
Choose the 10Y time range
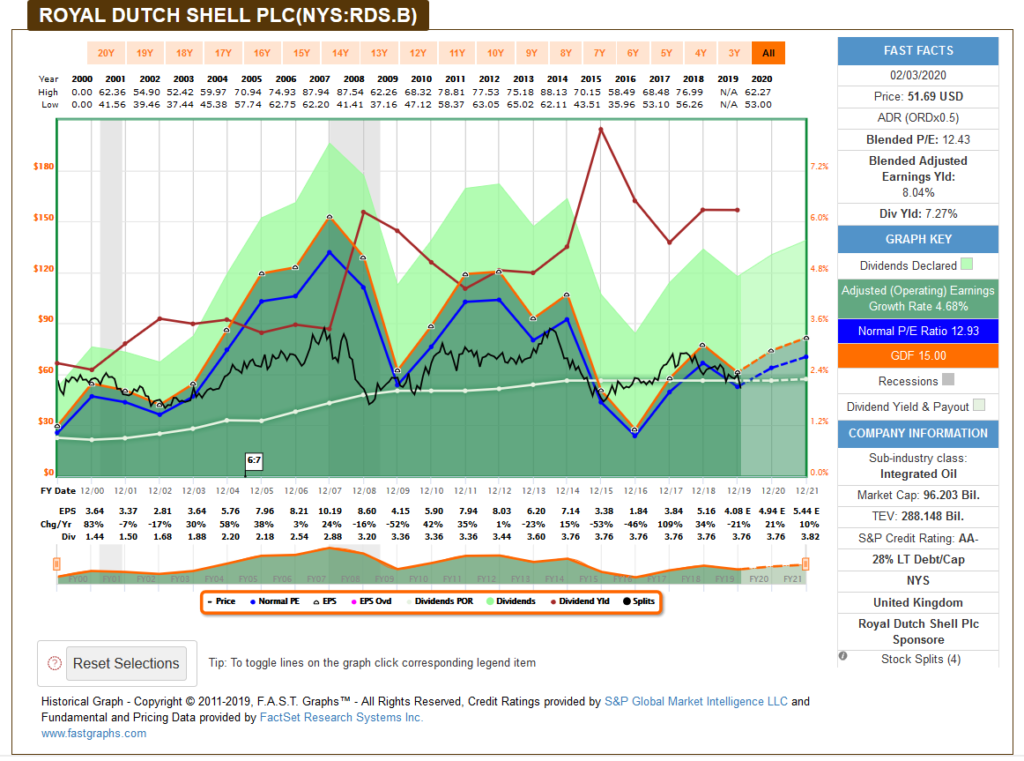pyautogui.click(x=496, y=53)
